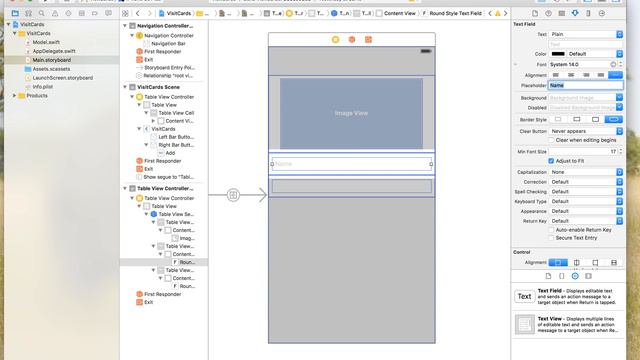Open the Report navigator icon
Image resolution: width=640 pixels, height=360 pixels.
108,13
